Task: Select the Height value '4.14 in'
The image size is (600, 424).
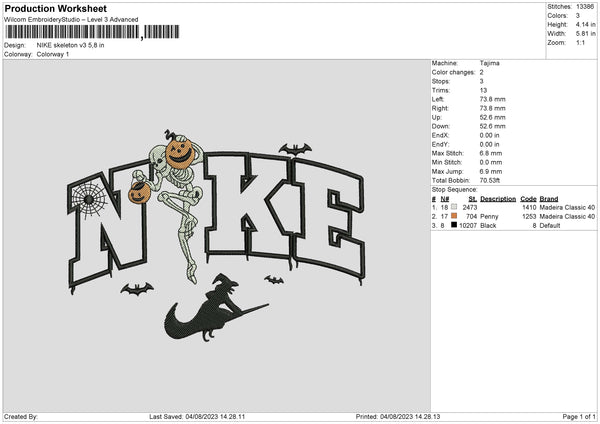Action: (x=585, y=24)
